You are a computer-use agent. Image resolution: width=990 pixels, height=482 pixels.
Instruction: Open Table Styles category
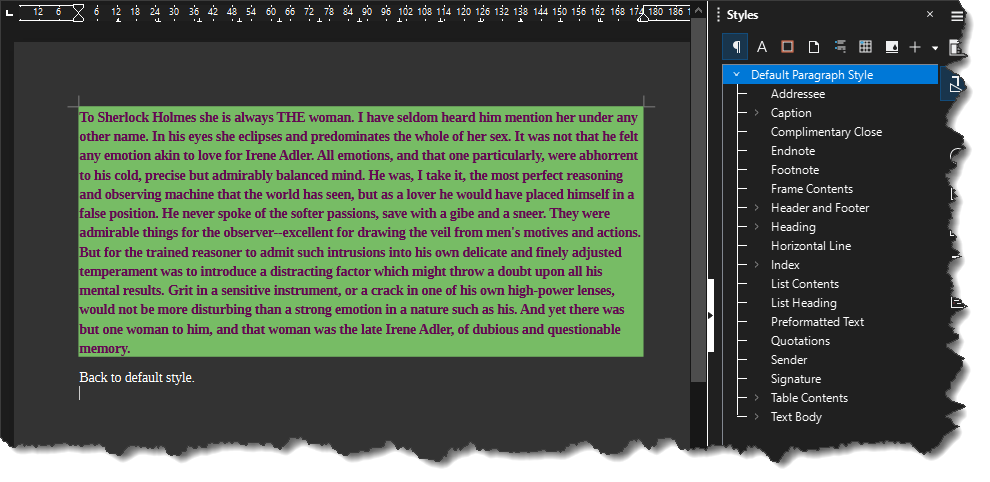[866, 47]
